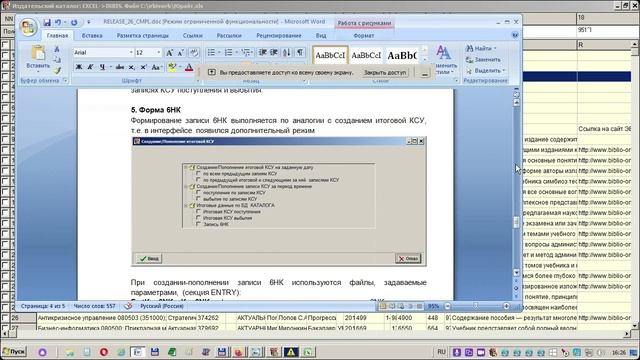Clear formatting with the eraser icon

coord(194,53)
